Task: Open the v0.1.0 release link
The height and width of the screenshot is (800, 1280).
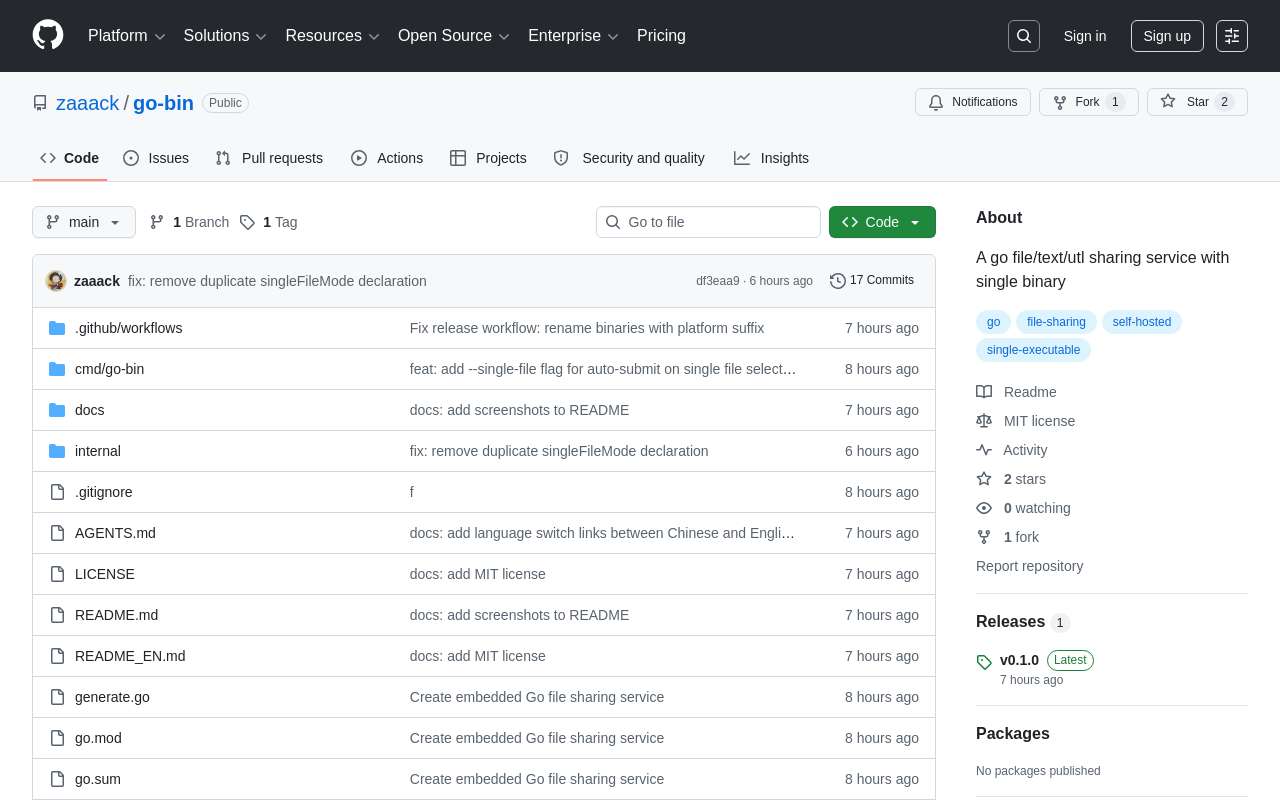Action: pyautogui.click(x=1019, y=660)
